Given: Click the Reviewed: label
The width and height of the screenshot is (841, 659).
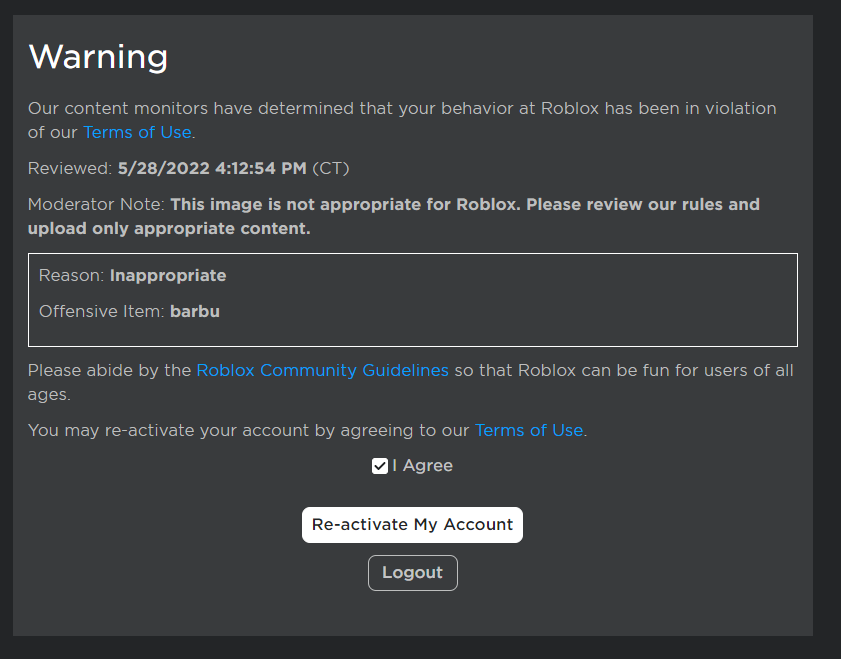Looking at the screenshot, I should point(70,168).
